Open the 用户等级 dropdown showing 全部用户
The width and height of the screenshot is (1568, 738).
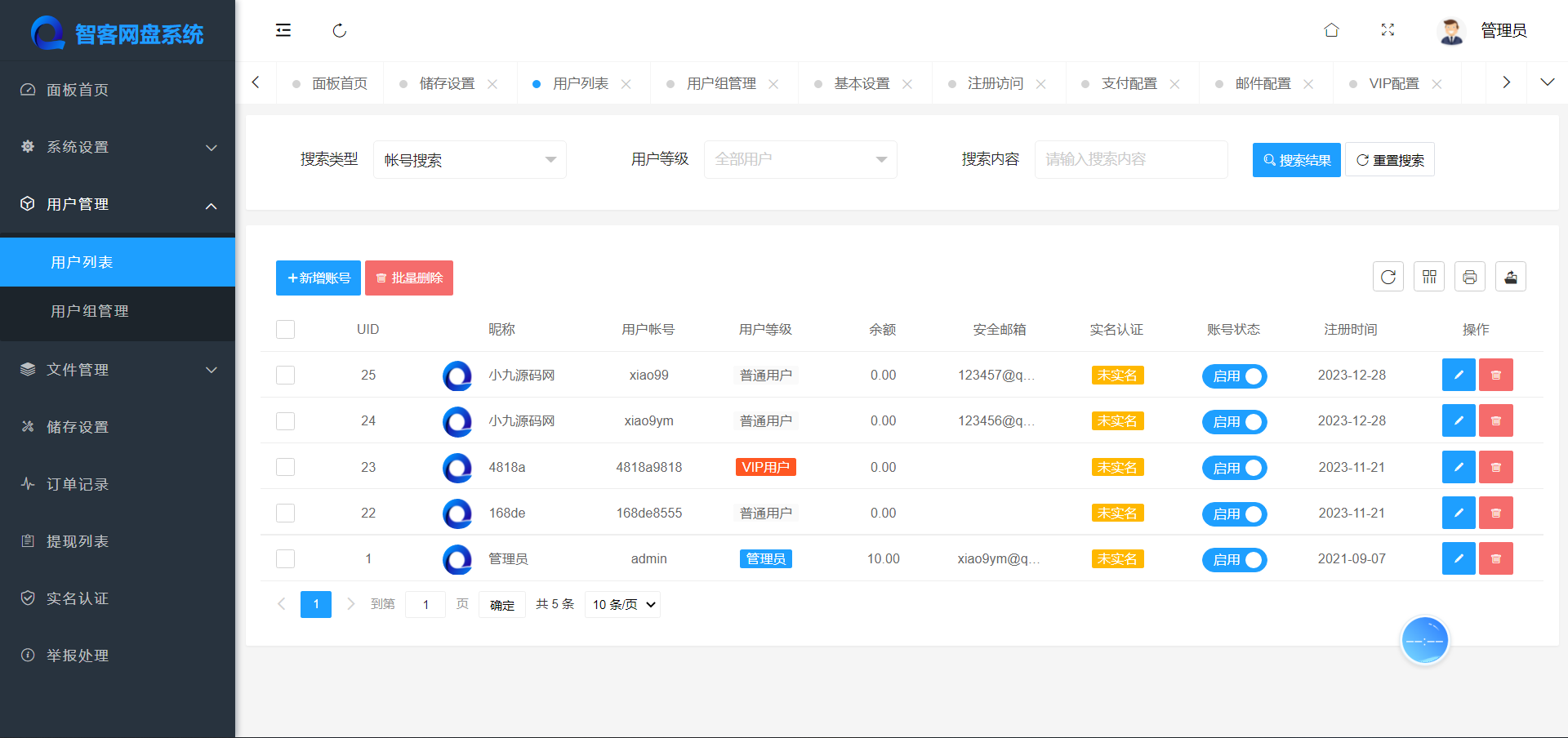(x=800, y=159)
